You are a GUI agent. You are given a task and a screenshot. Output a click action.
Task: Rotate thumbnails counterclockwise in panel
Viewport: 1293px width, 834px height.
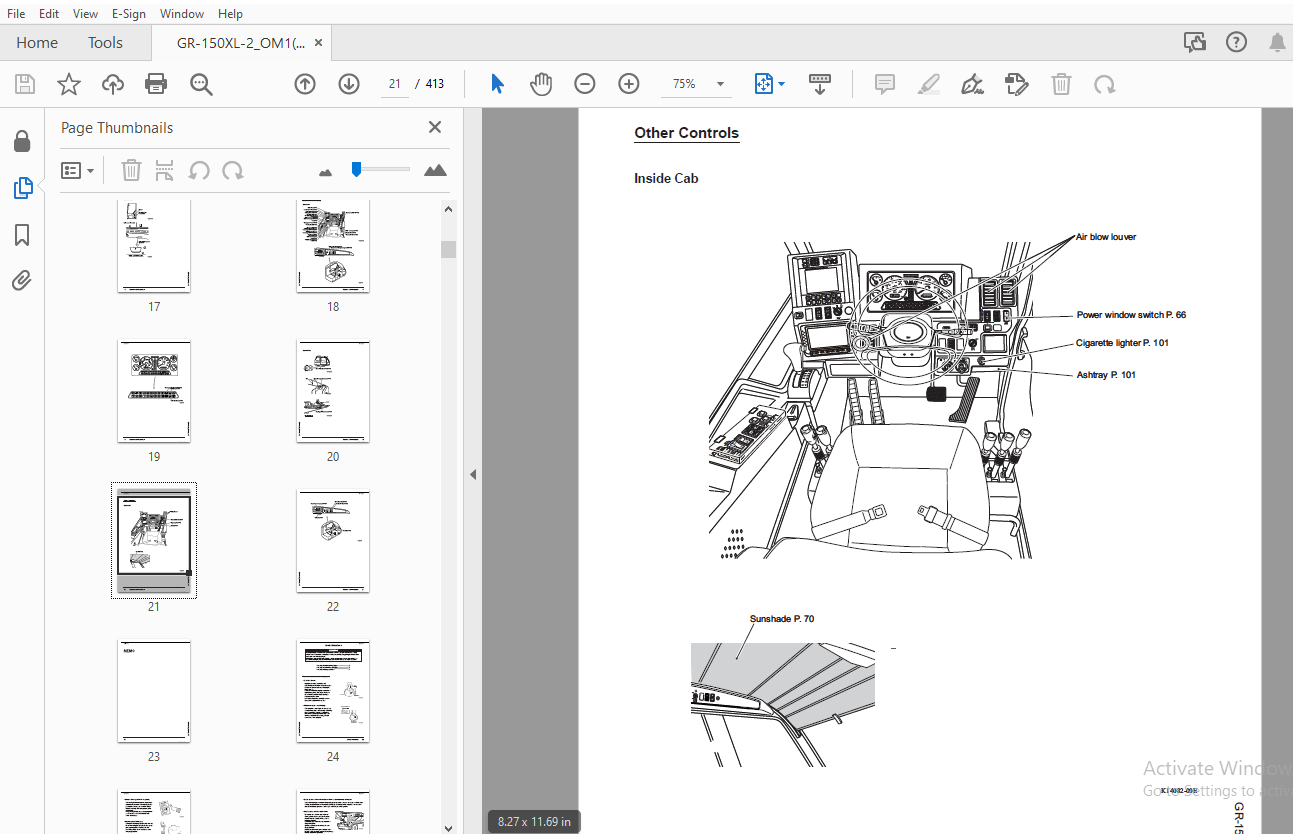click(x=199, y=170)
